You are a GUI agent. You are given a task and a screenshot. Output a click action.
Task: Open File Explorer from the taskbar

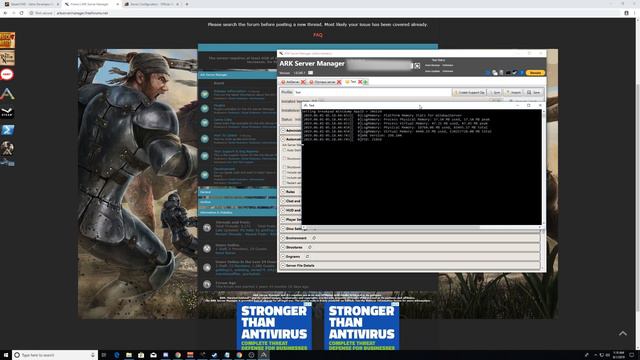tap(129, 355)
